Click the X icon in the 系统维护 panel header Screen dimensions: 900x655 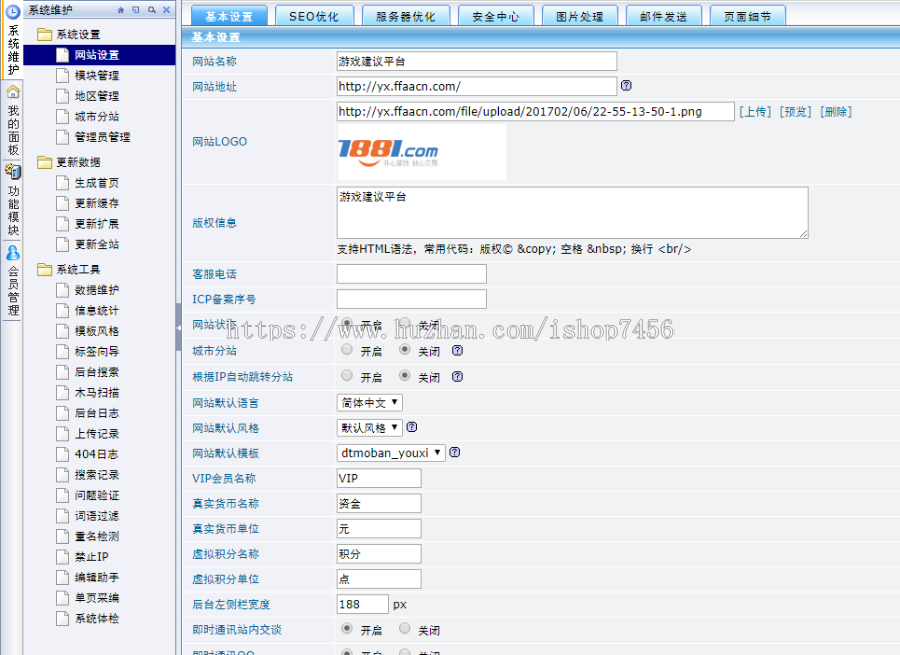166,10
